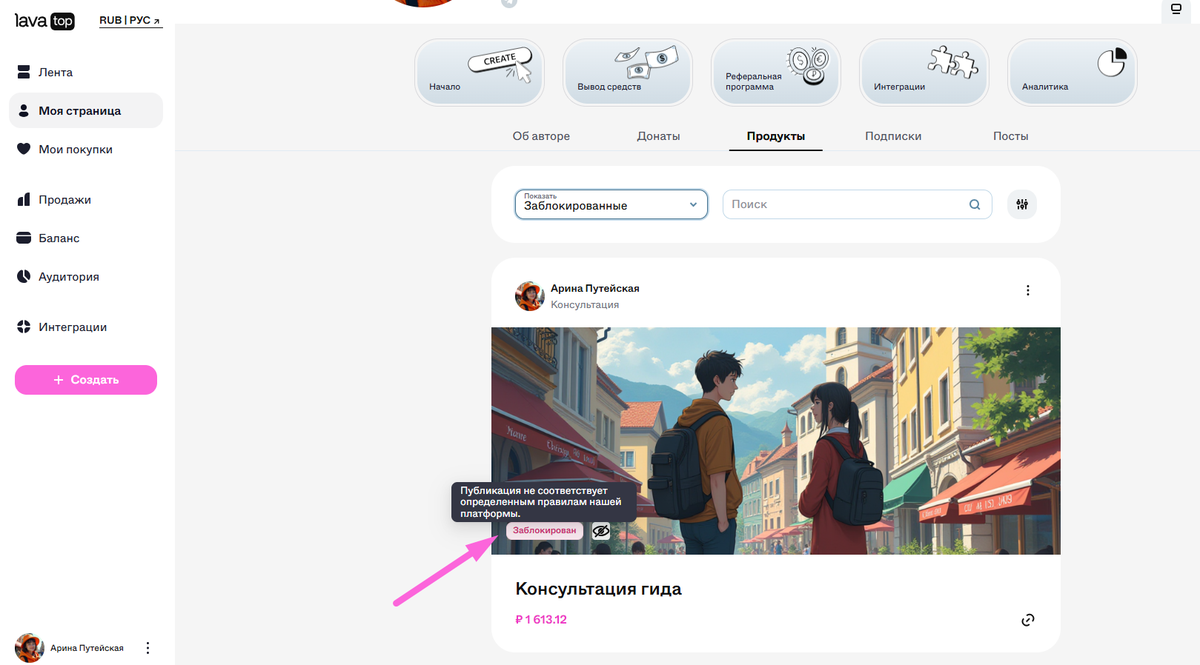The height and width of the screenshot is (665, 1200).
Task: Go to Моя страница in the sidebar
Action: 86,110
